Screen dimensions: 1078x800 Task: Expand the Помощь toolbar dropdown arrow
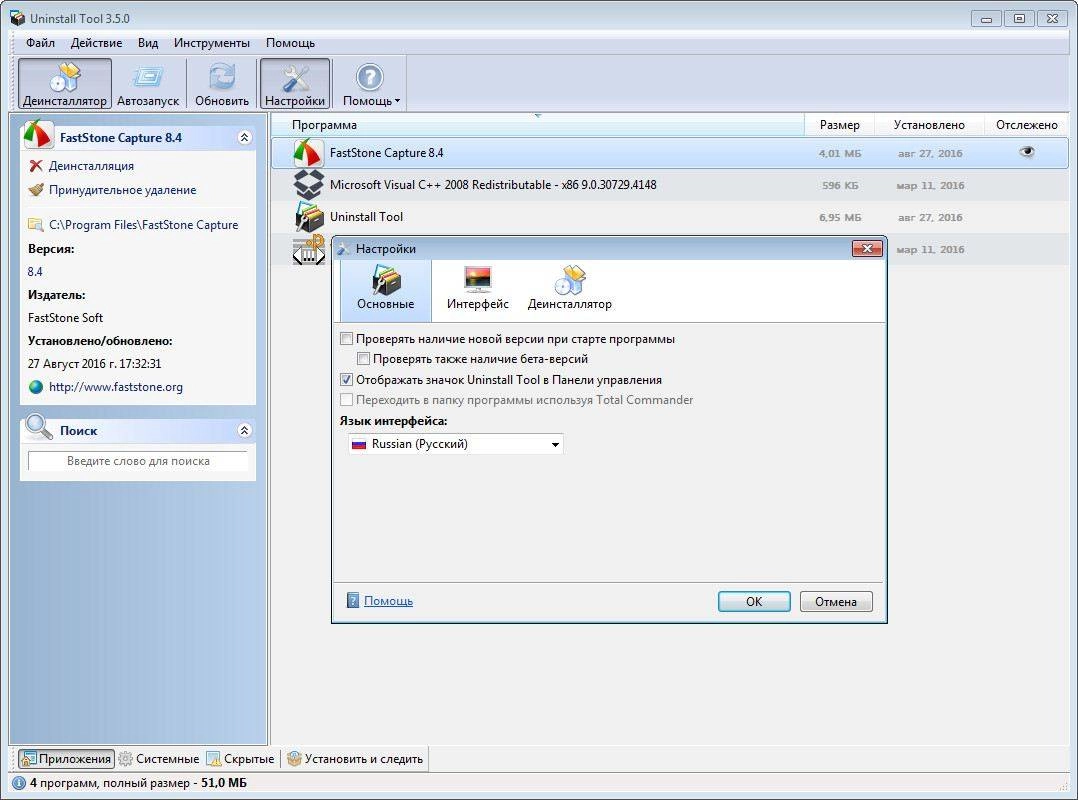(397, 101)
